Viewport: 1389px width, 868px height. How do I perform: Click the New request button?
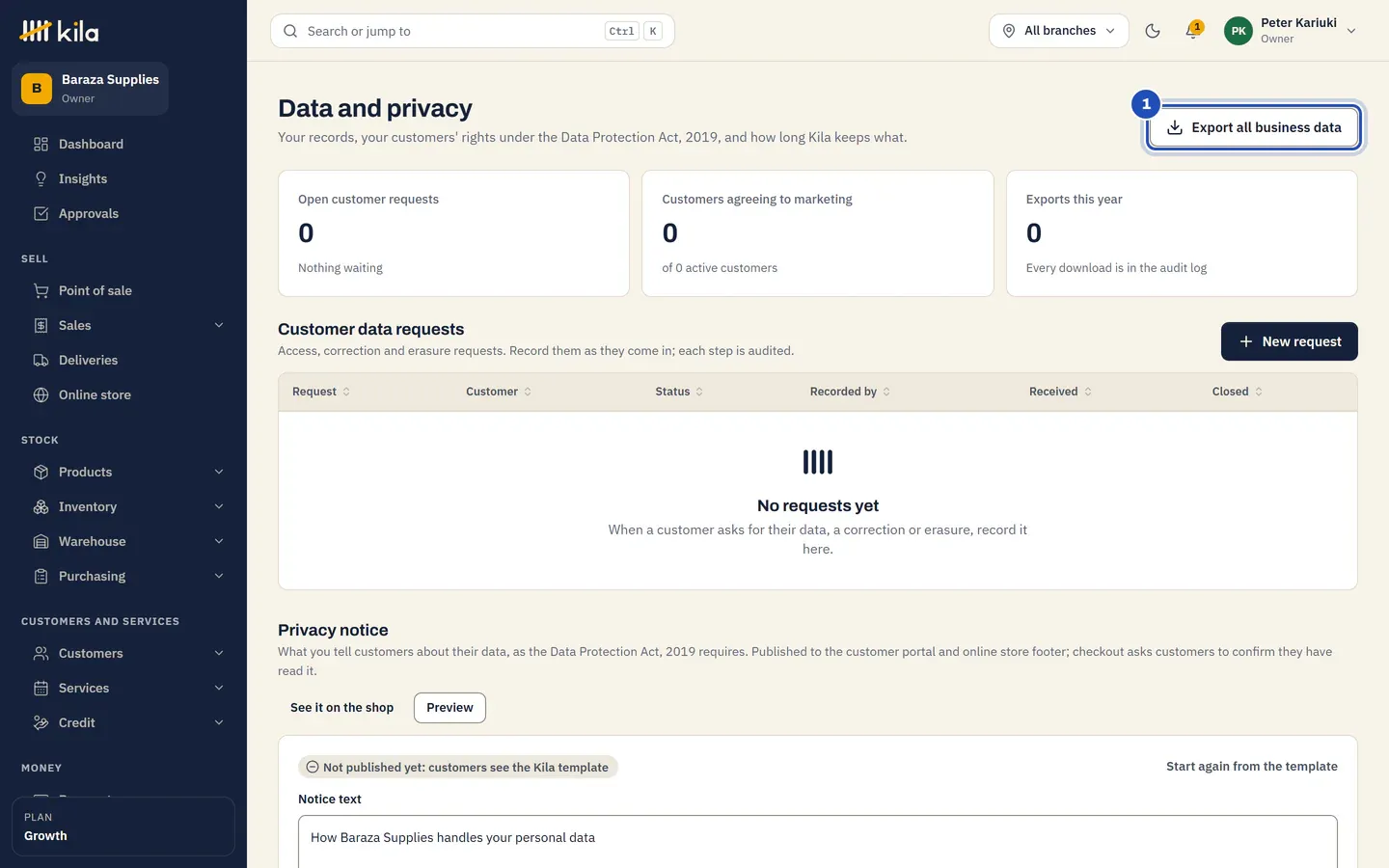pos(1290,341)
